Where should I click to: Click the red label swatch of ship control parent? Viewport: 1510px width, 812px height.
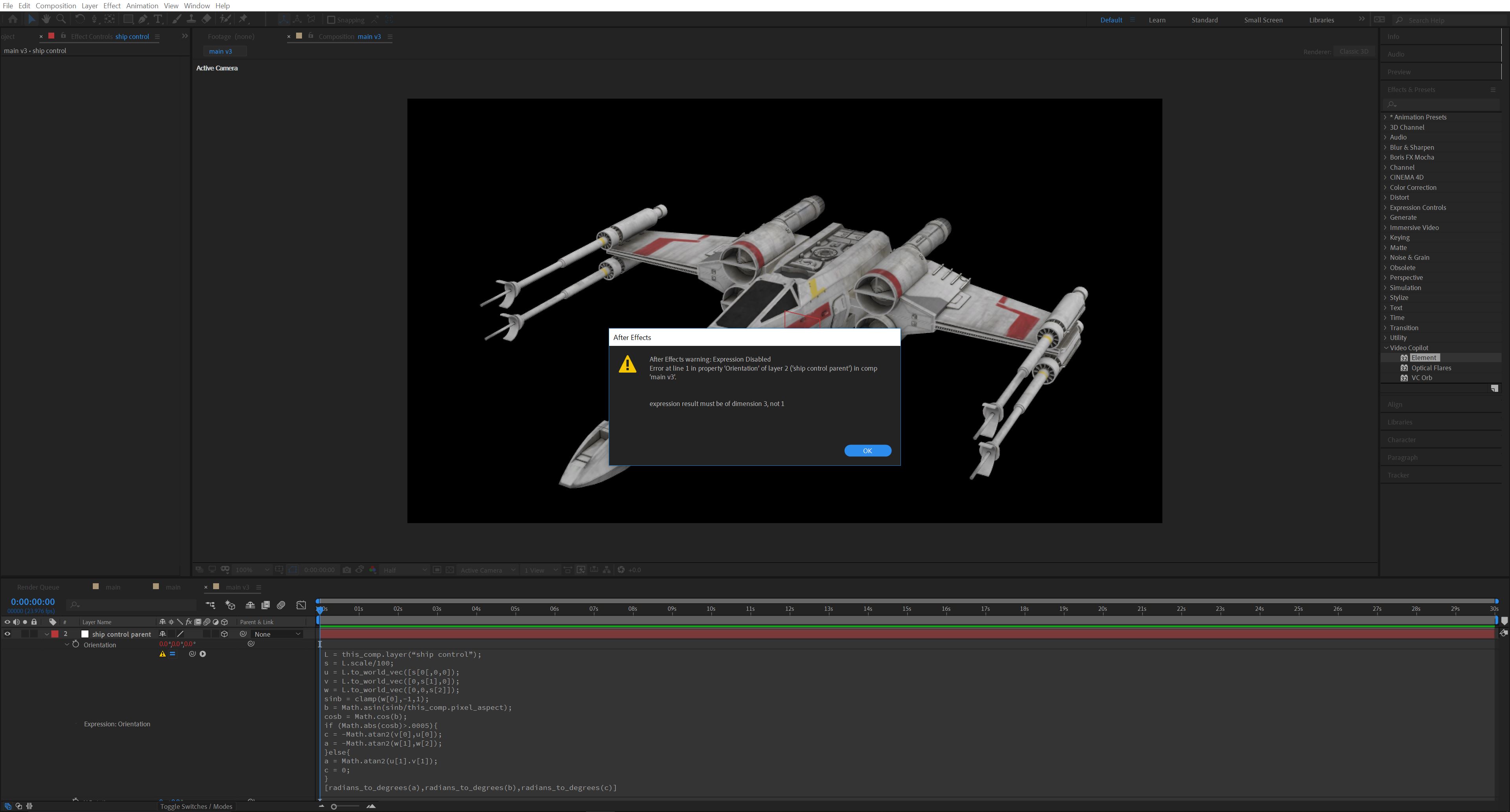pos(55,633)
